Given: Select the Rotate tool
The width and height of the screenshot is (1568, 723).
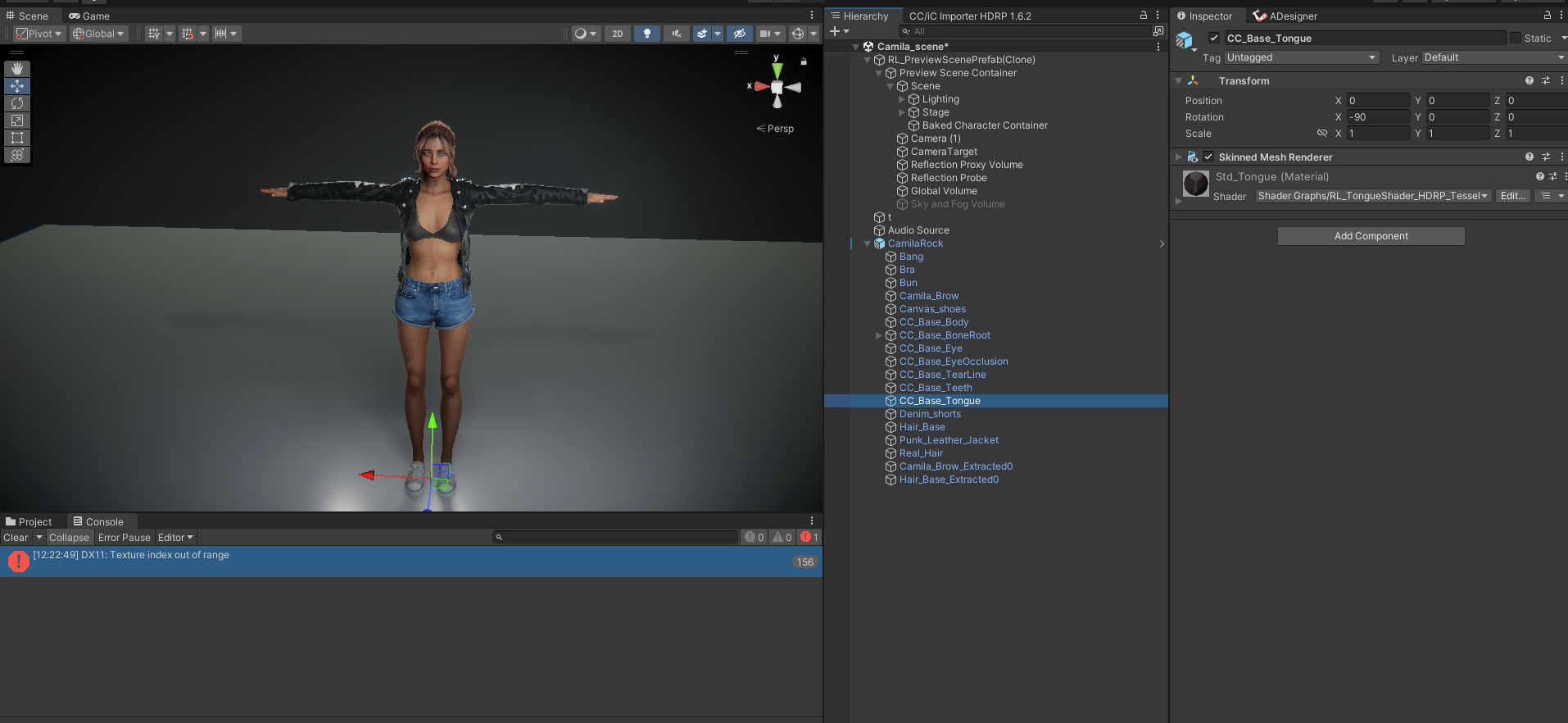Looking at the screenshot, I should tap(17, 103).
